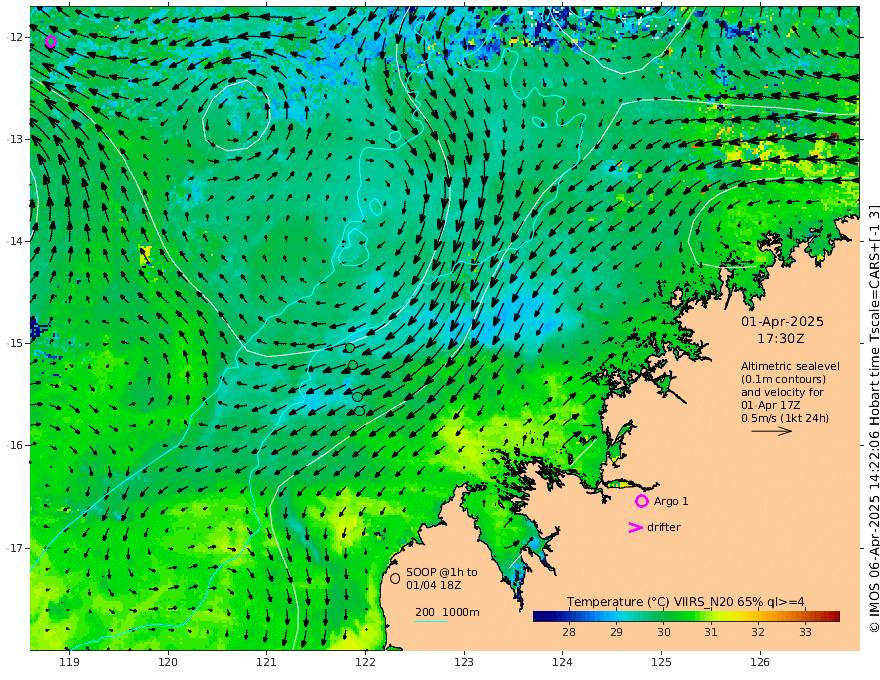This screenshot has height=680, width=880.
Task: Click the '17:30Z' time label
Action: [781, 339]
